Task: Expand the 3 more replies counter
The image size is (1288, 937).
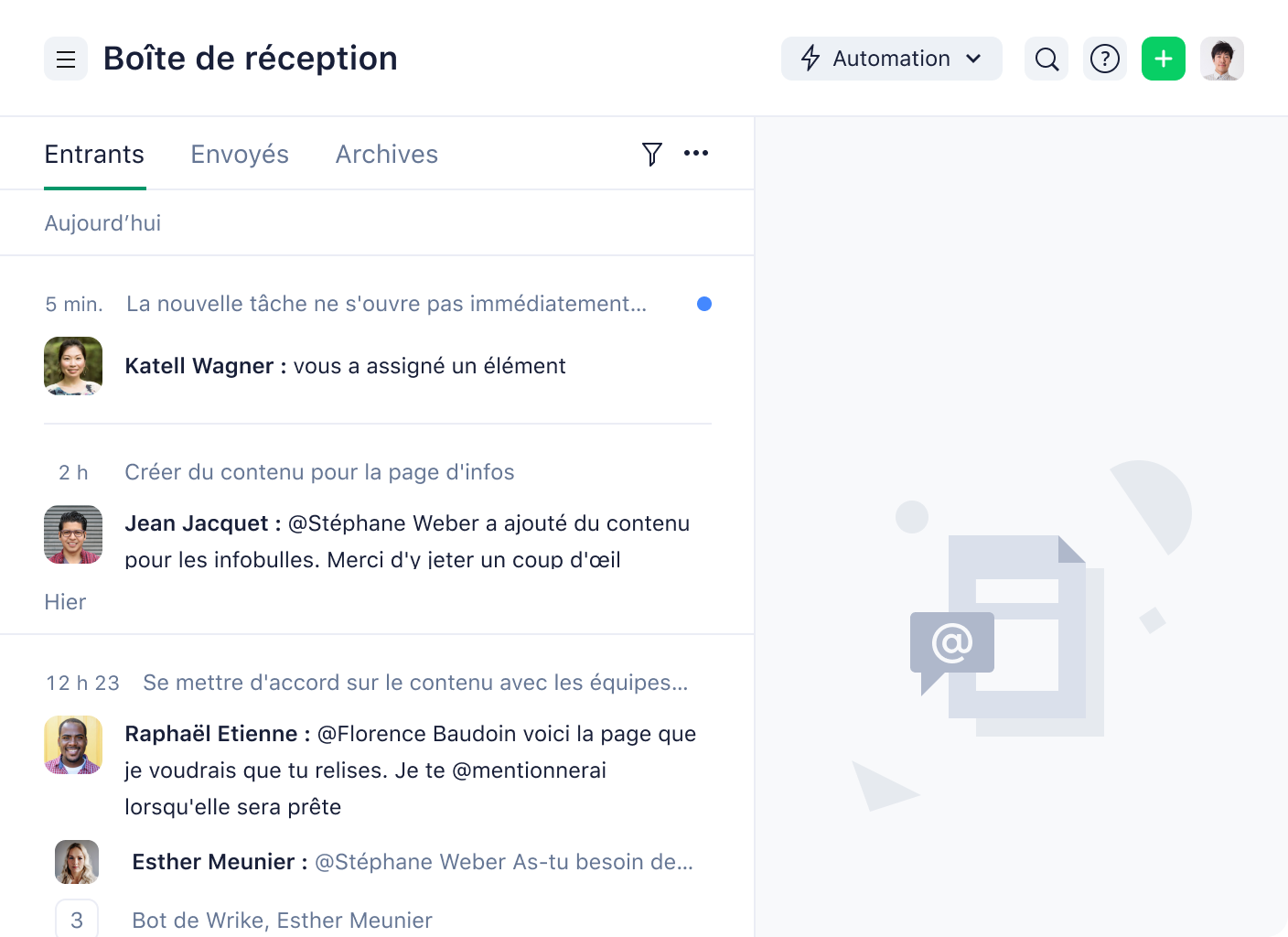Action: pos(77,919)
